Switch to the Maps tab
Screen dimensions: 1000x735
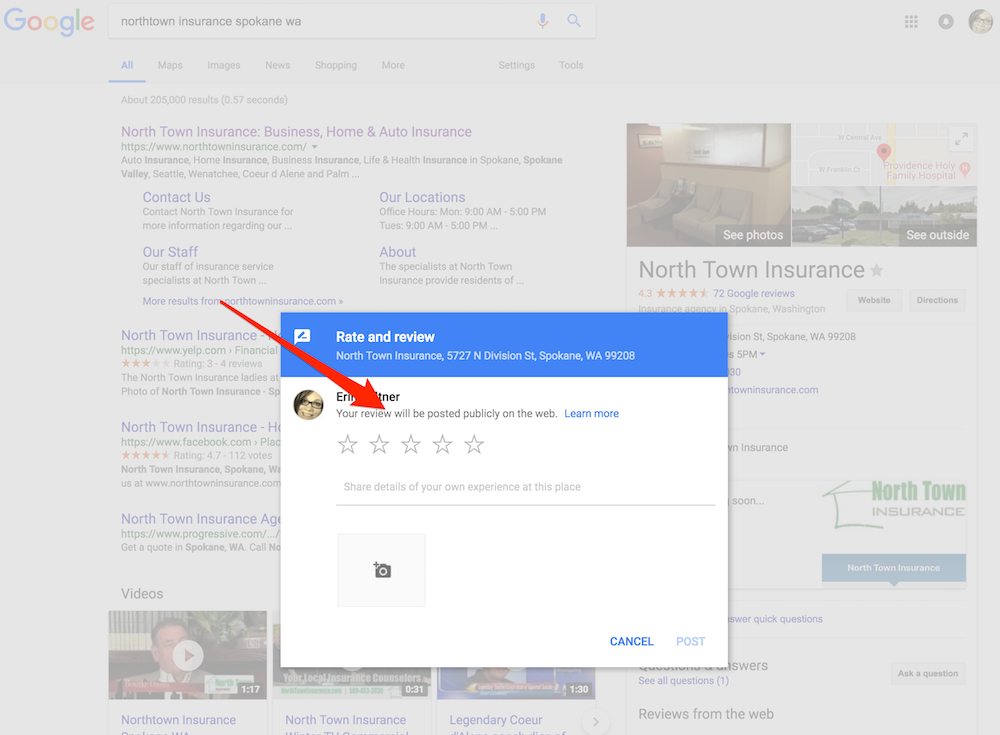click(170, 65)
